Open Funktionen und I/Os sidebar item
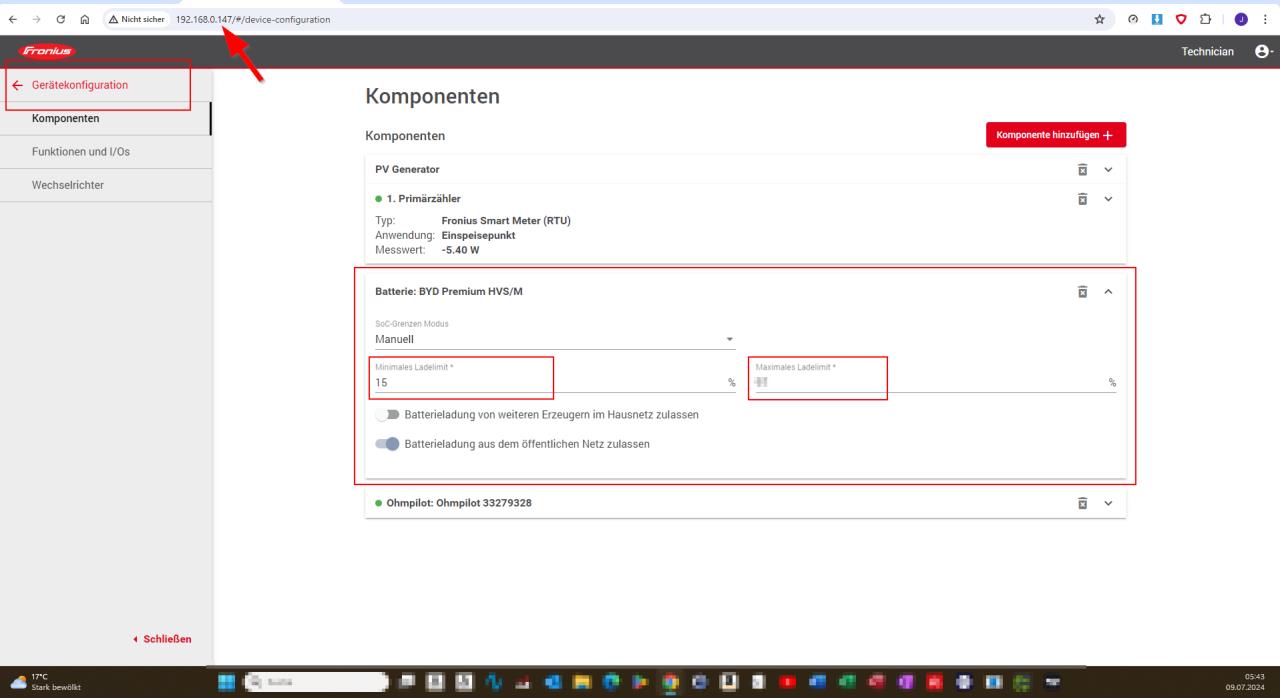The width and height of the screenshot is (1280, 698). click(x=105, y=152)
